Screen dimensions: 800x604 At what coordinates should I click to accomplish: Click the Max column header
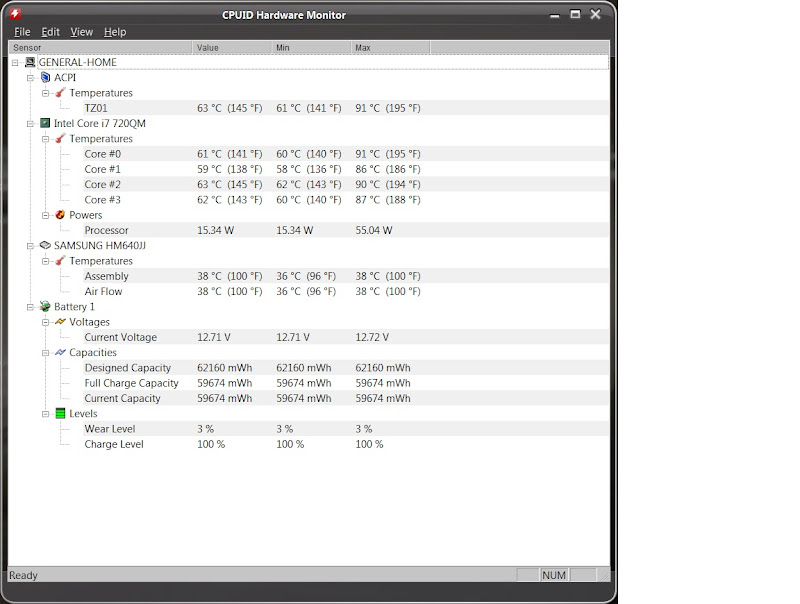point(390,47)
